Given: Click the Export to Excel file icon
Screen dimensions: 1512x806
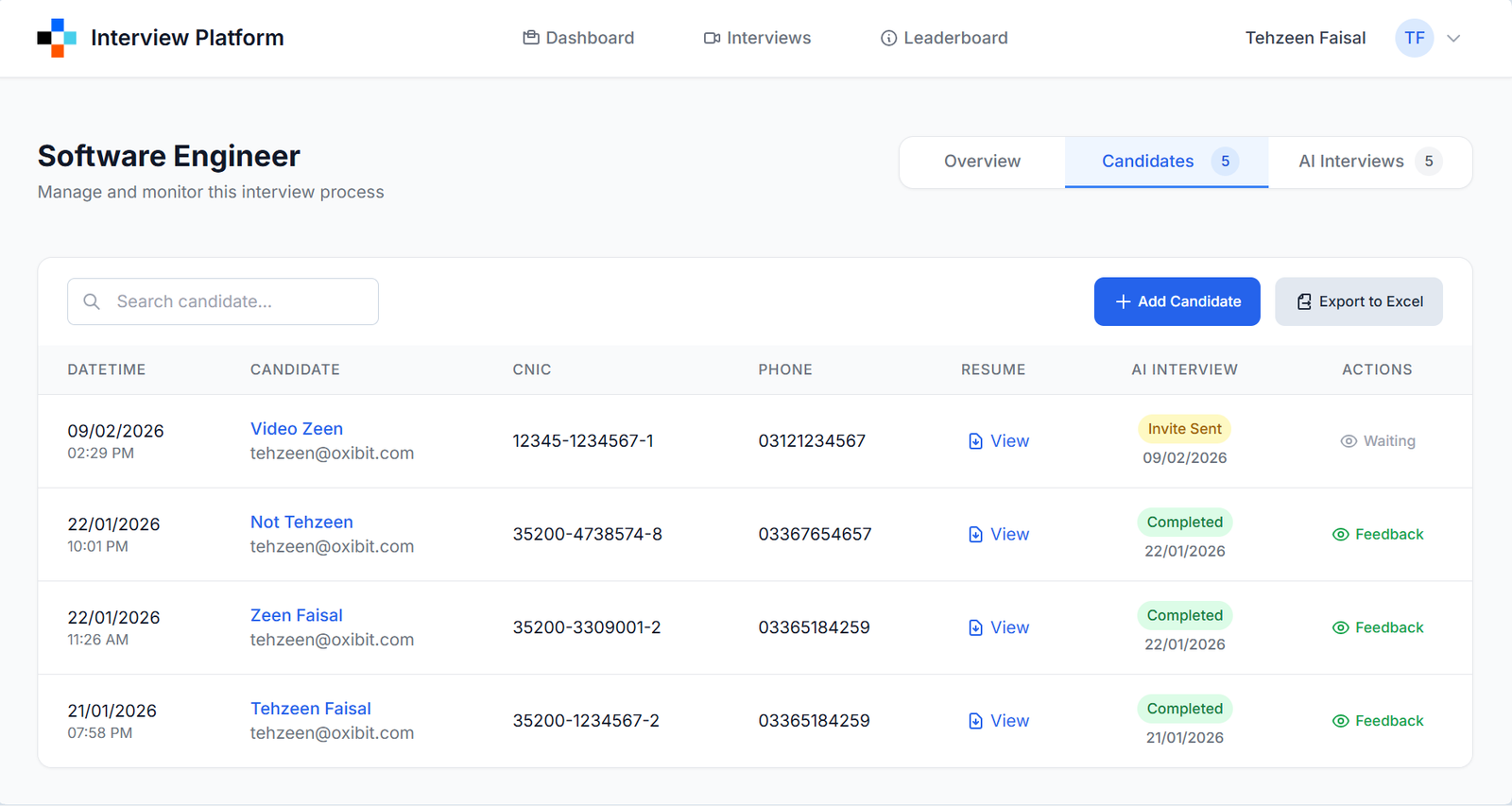Looking at the screenshot, I should (x=1304, y=301).
